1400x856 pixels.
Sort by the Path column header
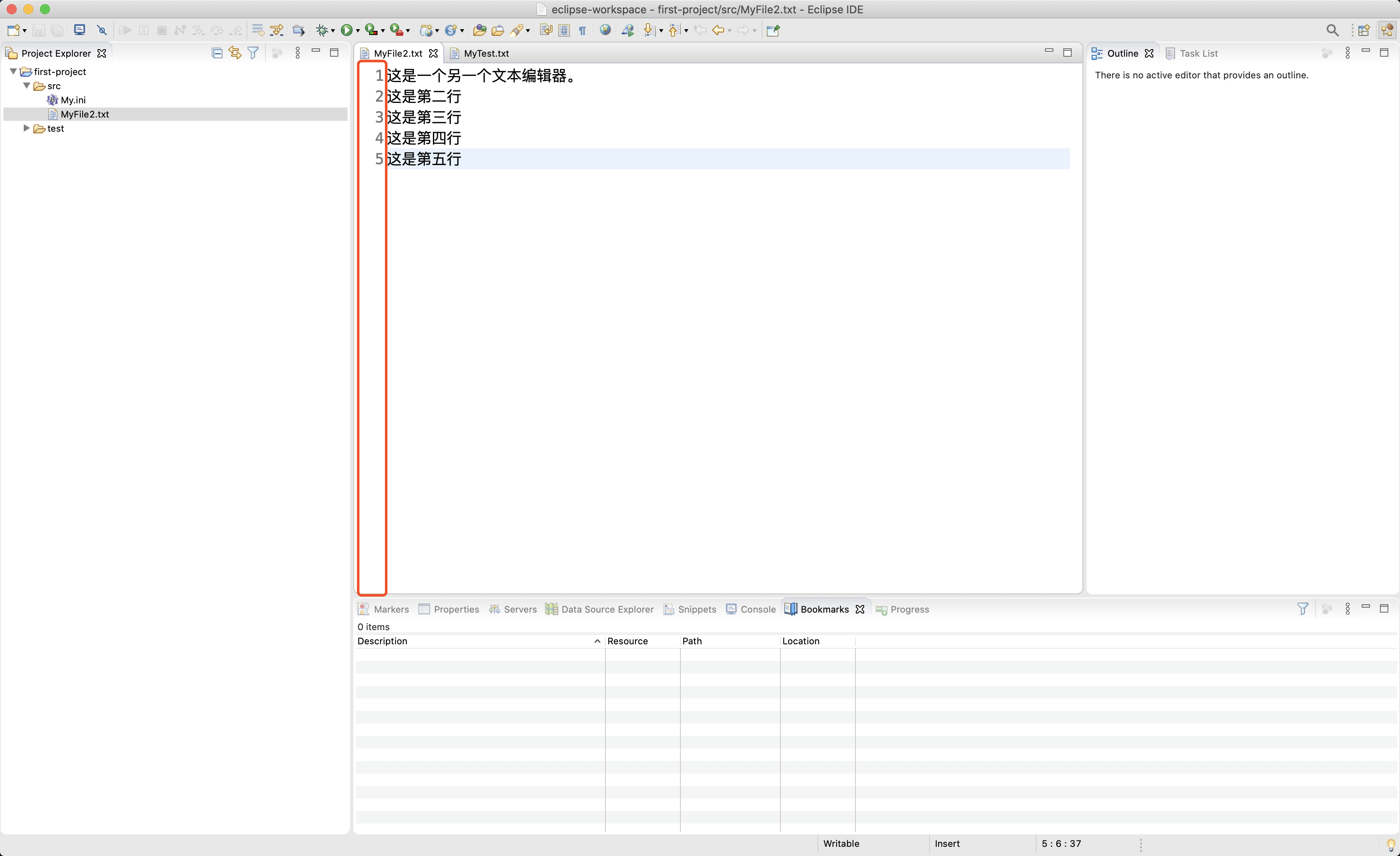(x=730, y=641)
